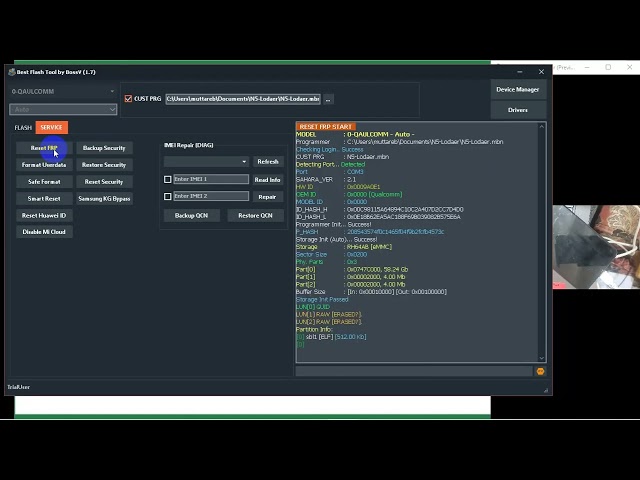Screen dimensions: 640x480
Task: Switch to the FLASH tab
Action: 23,127
